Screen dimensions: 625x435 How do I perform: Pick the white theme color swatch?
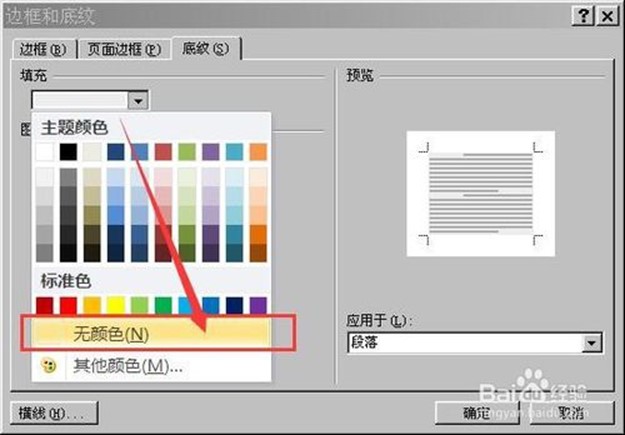coord(44,152)
